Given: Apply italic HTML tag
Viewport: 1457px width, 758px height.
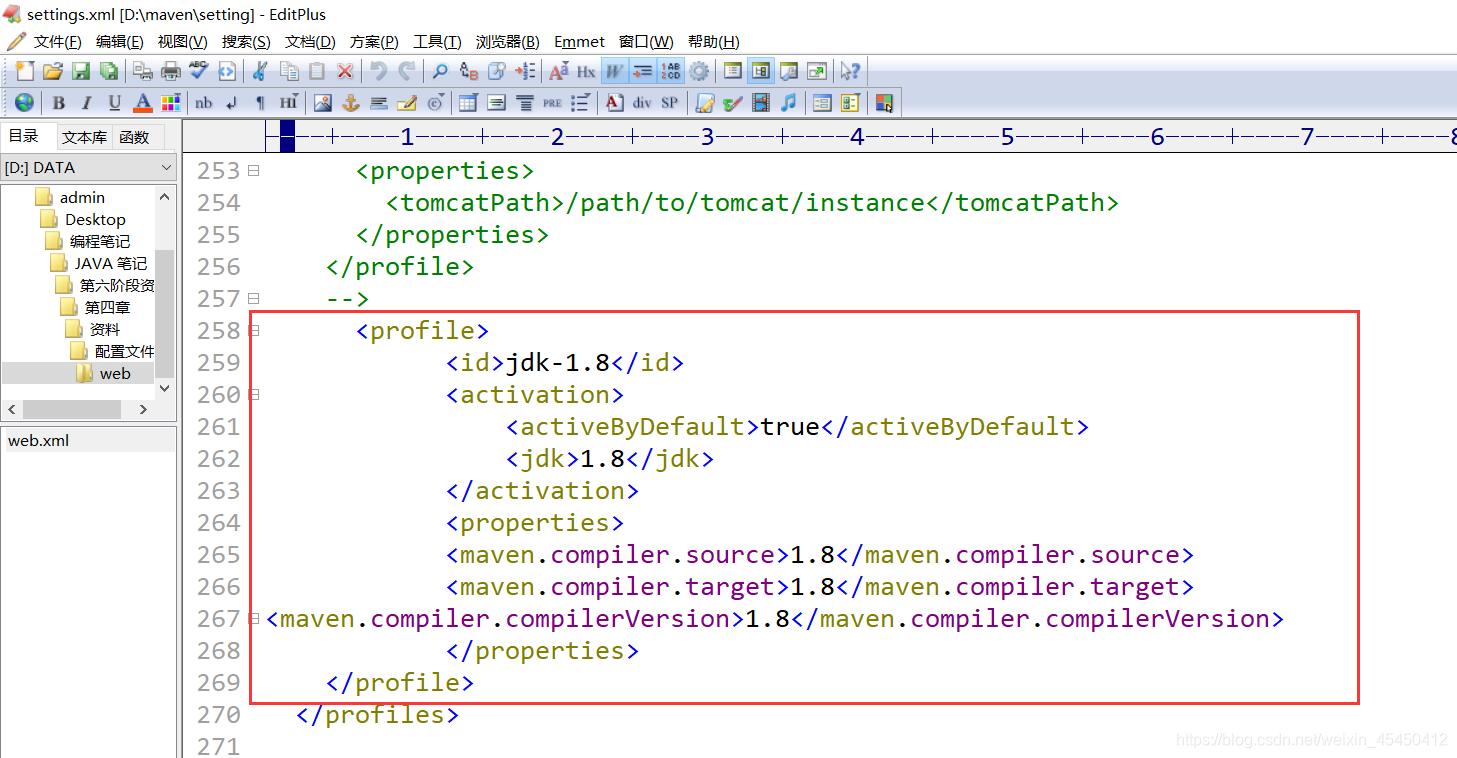Looking at the screenshot, I should click(87, 102).
